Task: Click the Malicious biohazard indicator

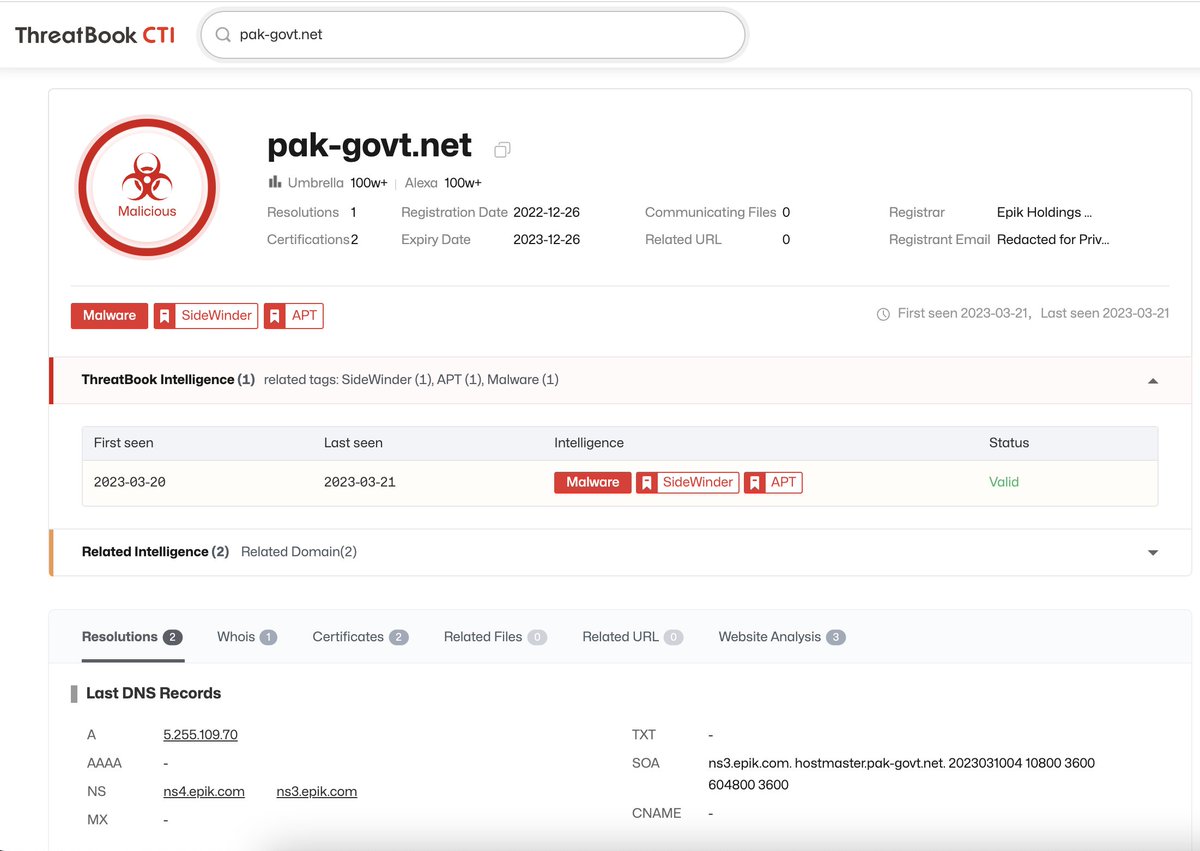Action: click(146, 186)
